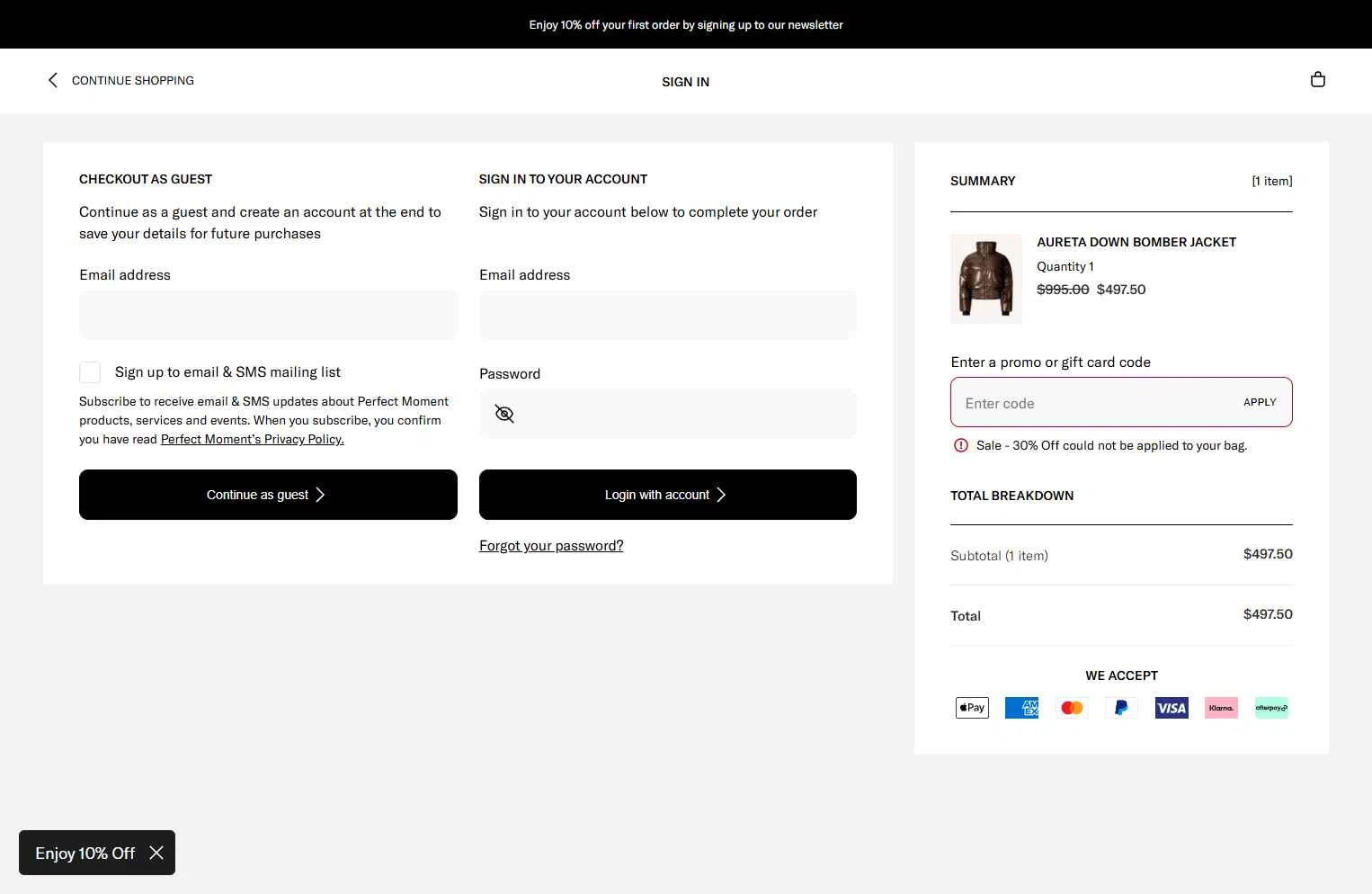Click the Aureta Down Bomber Jacket title
Viewport: 1372px width, 894px height.
(x=1136, y=242)
